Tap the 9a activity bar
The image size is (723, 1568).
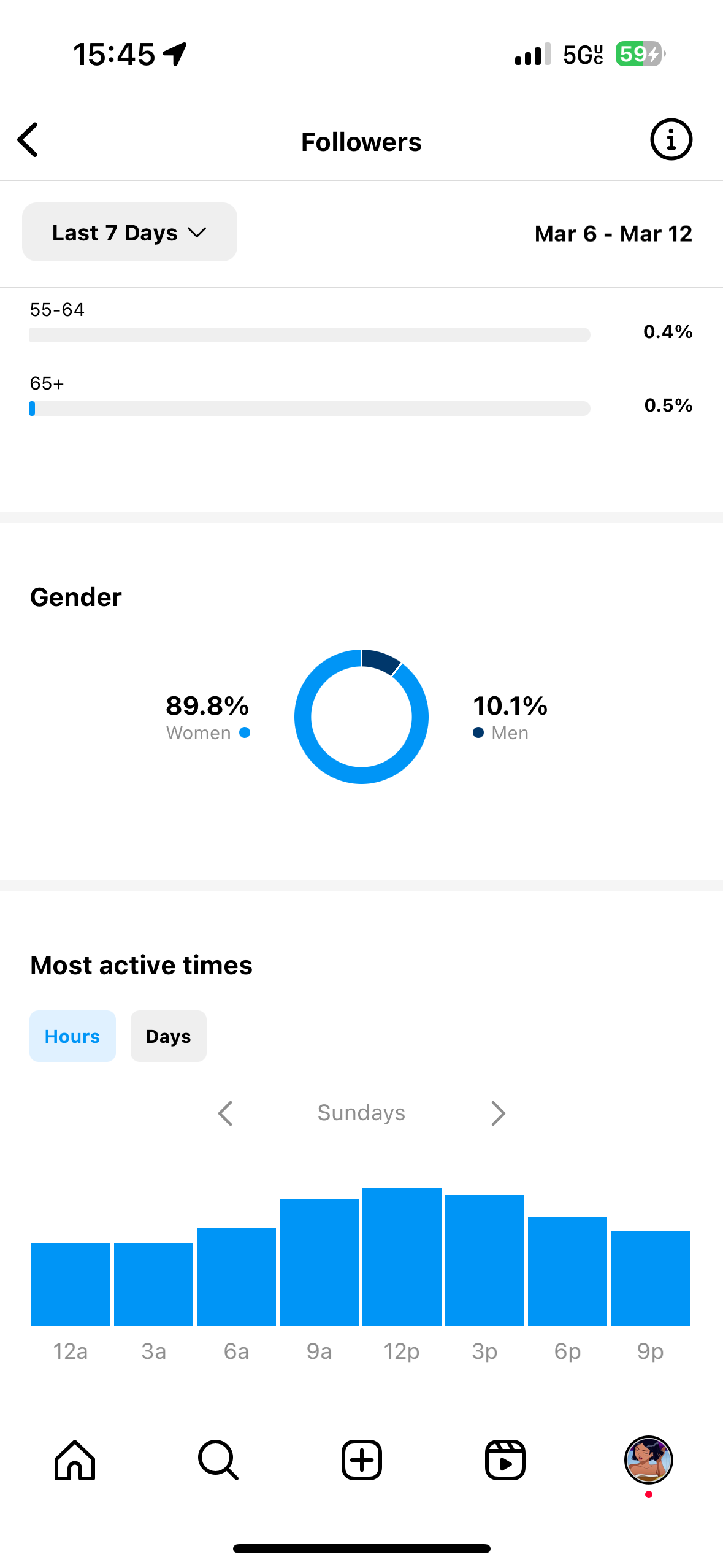point(319,1262)
